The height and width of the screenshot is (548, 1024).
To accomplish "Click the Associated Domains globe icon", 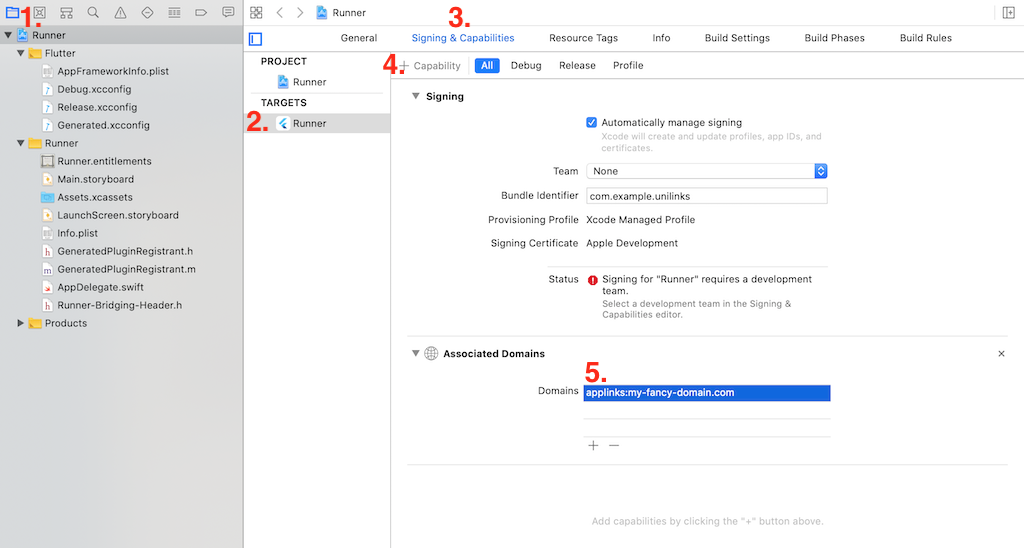I will coord(431,353).
